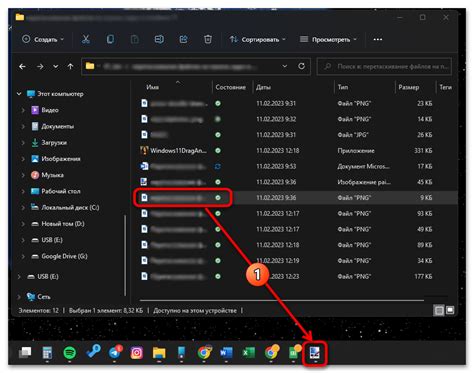Open recent locations chevron

coord(56,67)
